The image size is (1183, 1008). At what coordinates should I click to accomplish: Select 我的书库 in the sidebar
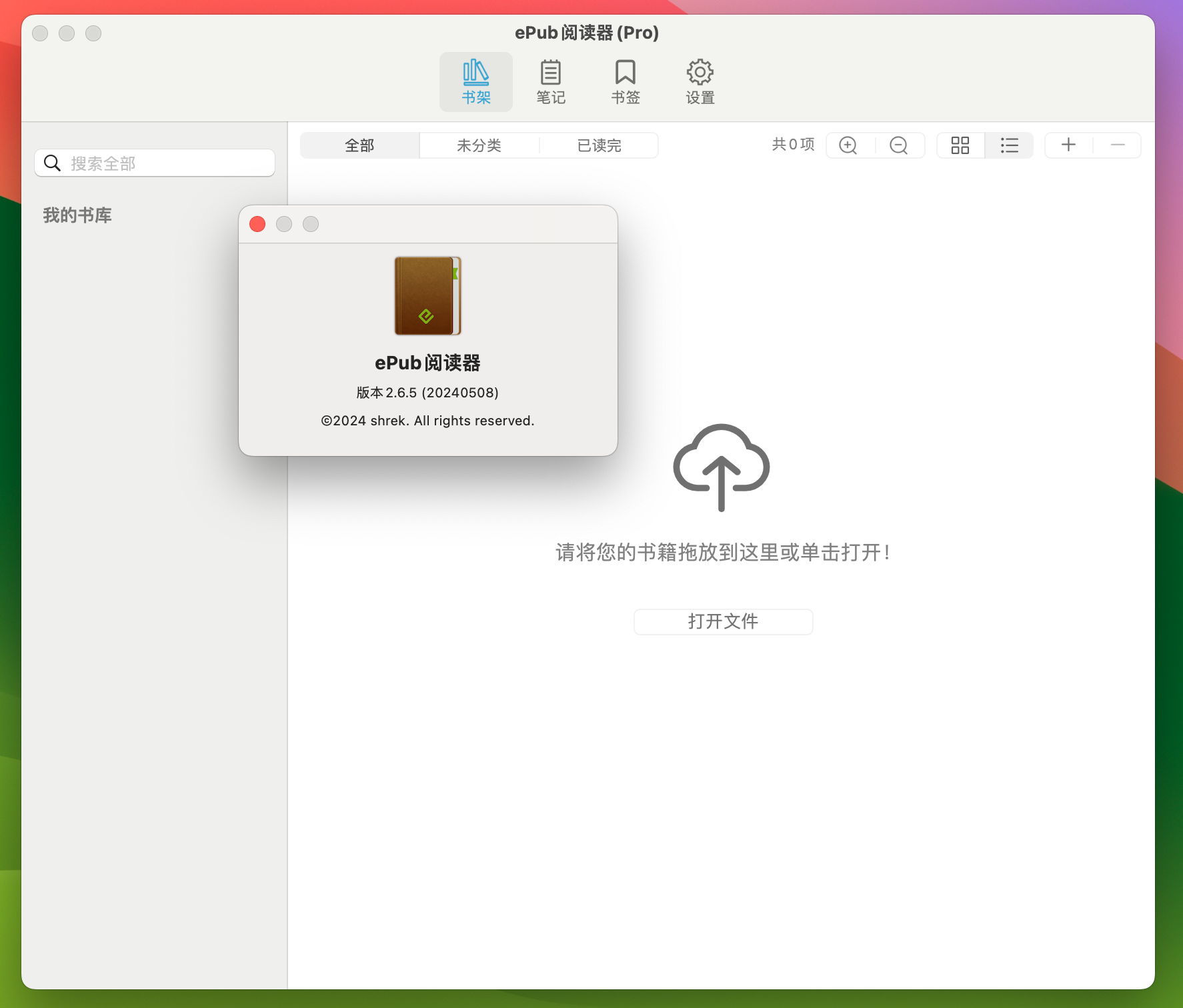tap(77, 215)
